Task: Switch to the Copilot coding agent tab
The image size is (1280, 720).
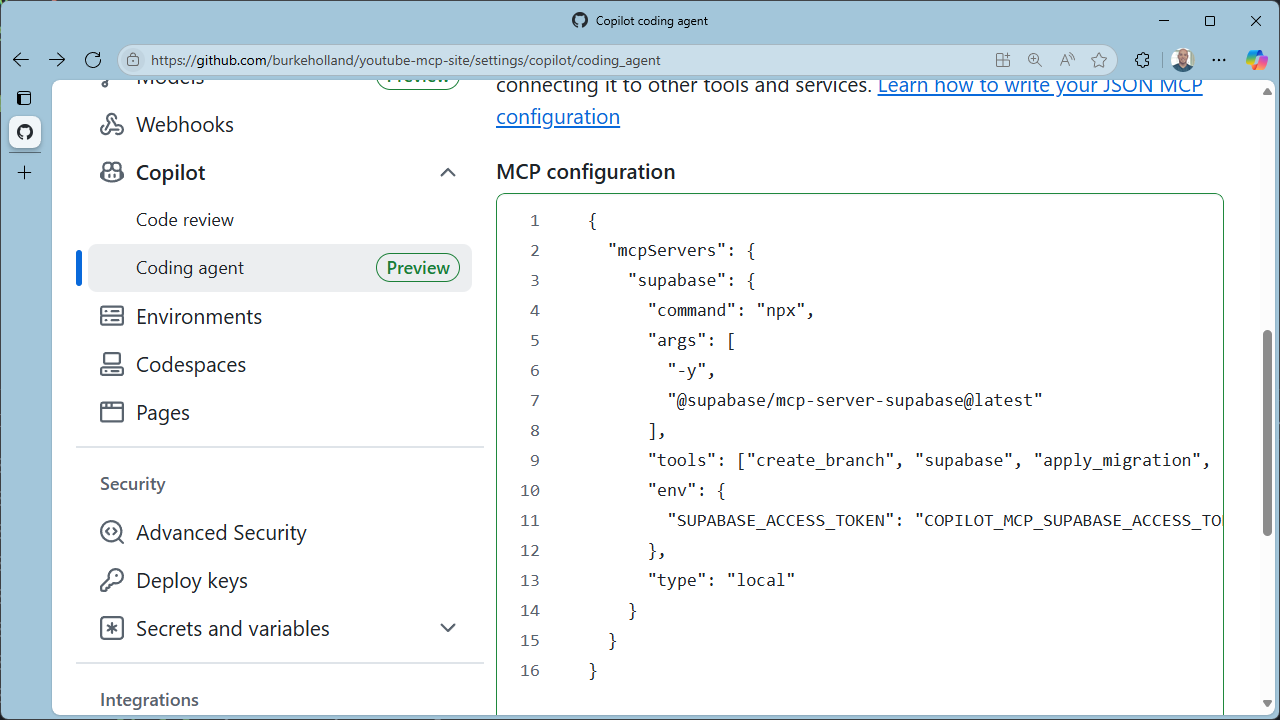Action: pyautogui.click(x=640, y=20)
